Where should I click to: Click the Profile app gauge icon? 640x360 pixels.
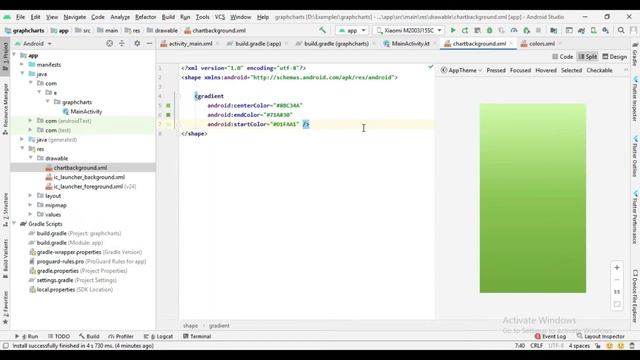coord(514,30)
